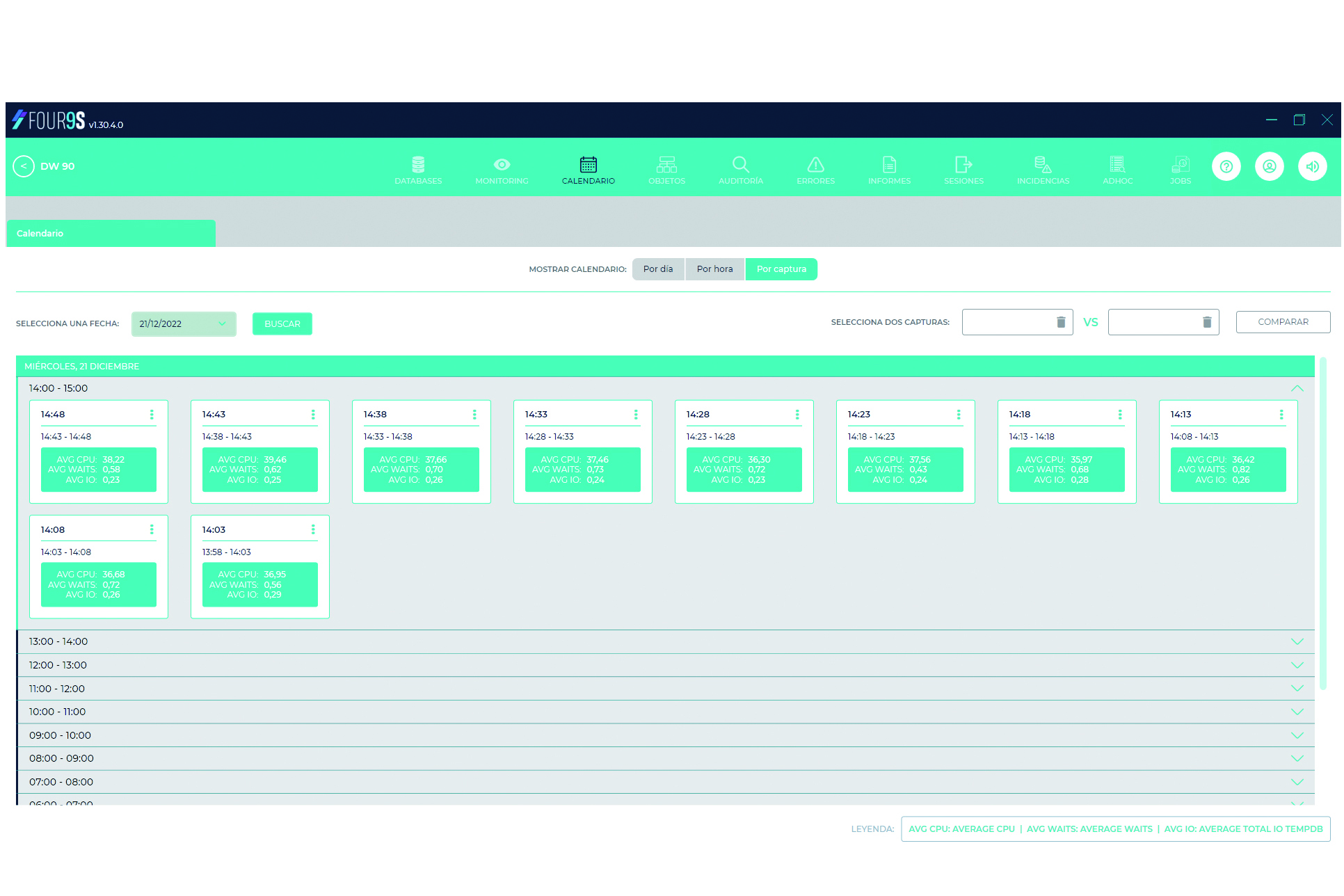
Task: Select the 14:48 capture card stats
Action: point(99,470)
